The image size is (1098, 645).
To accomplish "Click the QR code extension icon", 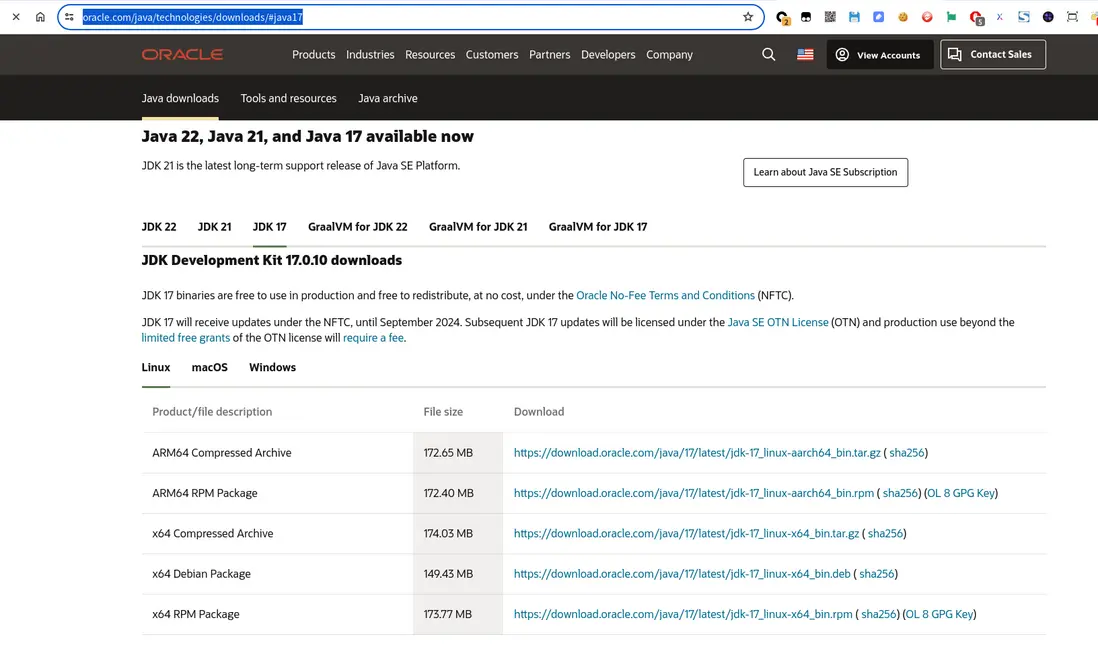I will click(830, 17).
